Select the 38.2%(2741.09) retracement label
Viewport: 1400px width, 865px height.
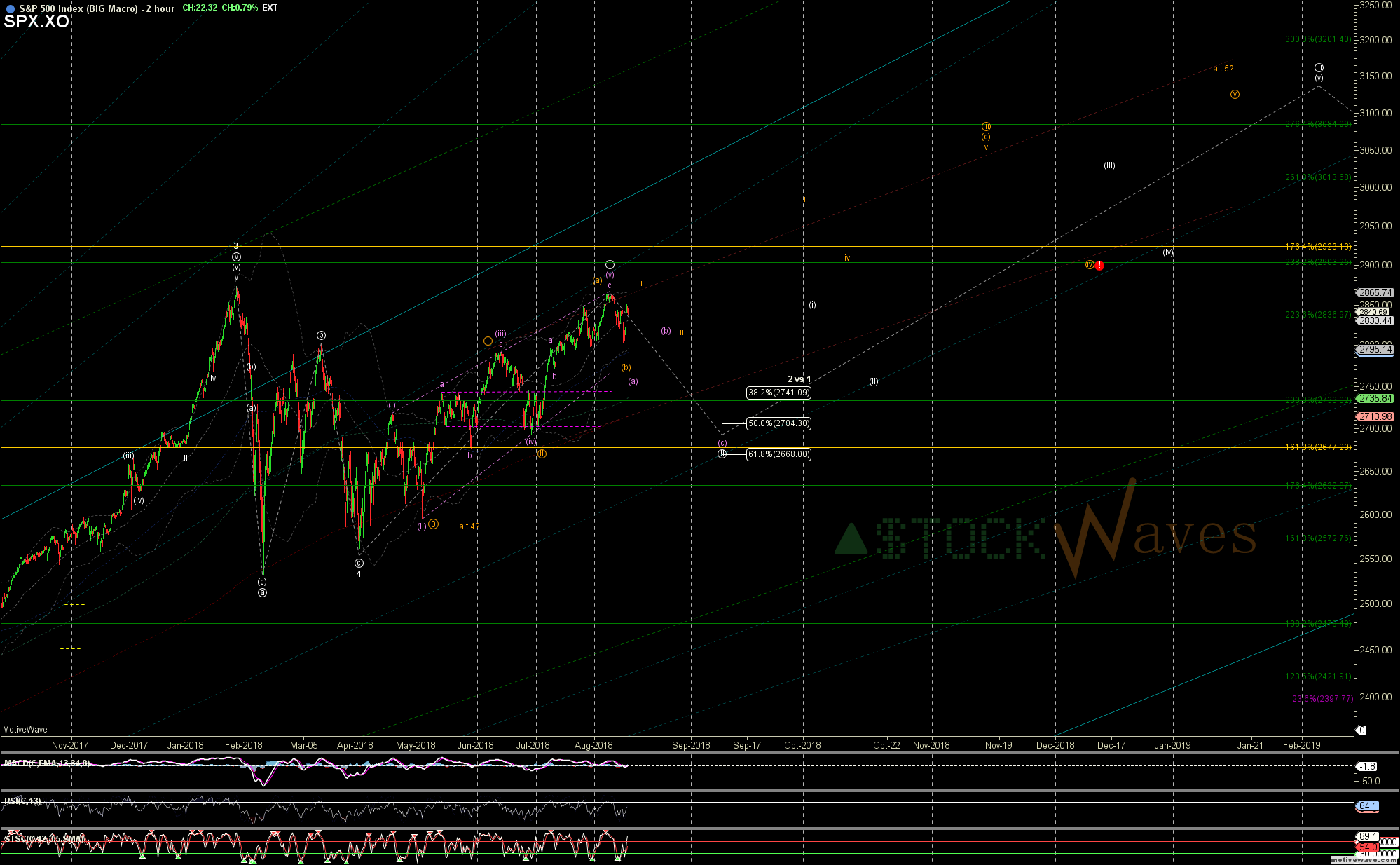(x=778, y=393)
